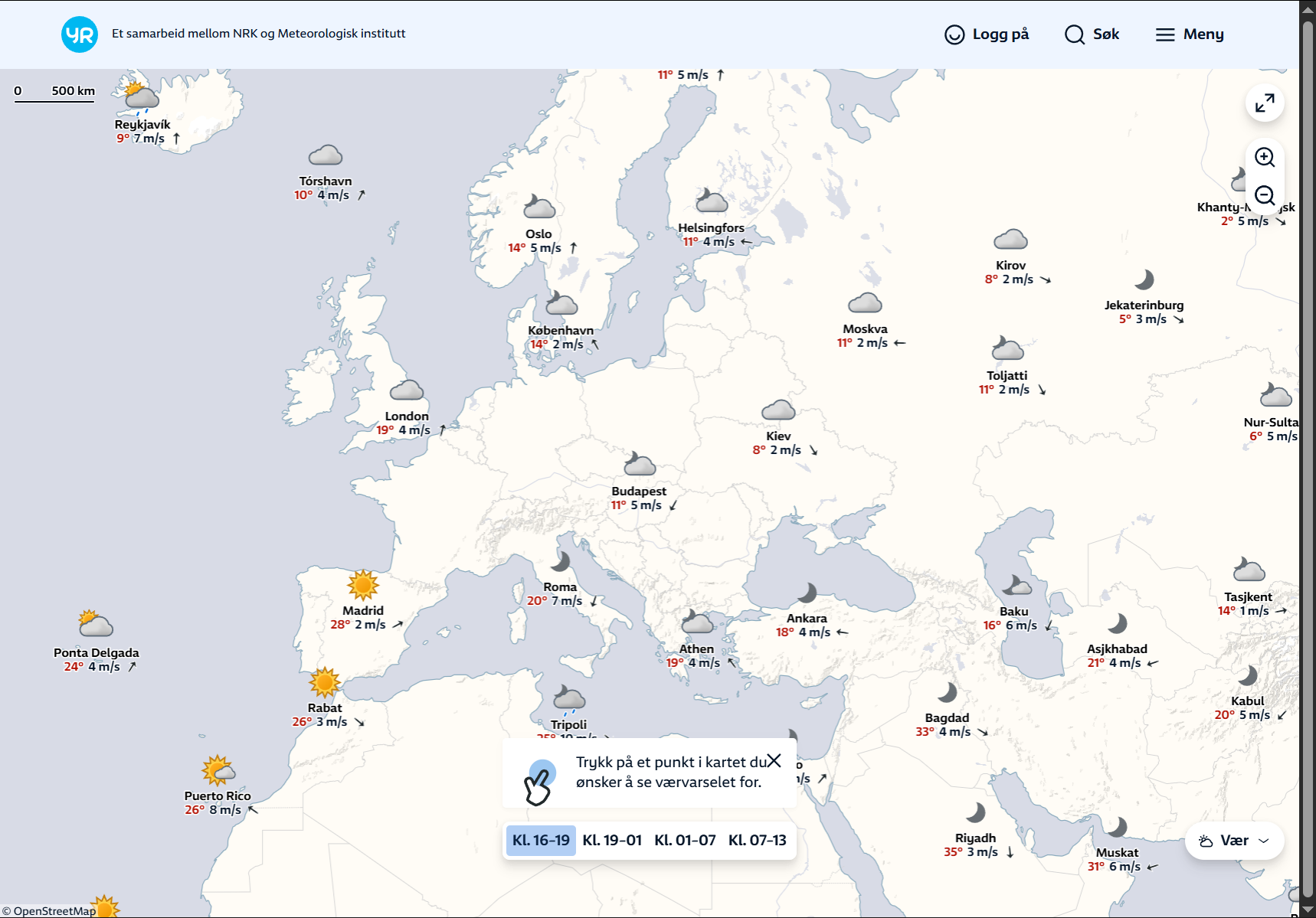Expand the Vær map layer dropdown
This screenshot has height=918, width=1316.
(1235, 841)
